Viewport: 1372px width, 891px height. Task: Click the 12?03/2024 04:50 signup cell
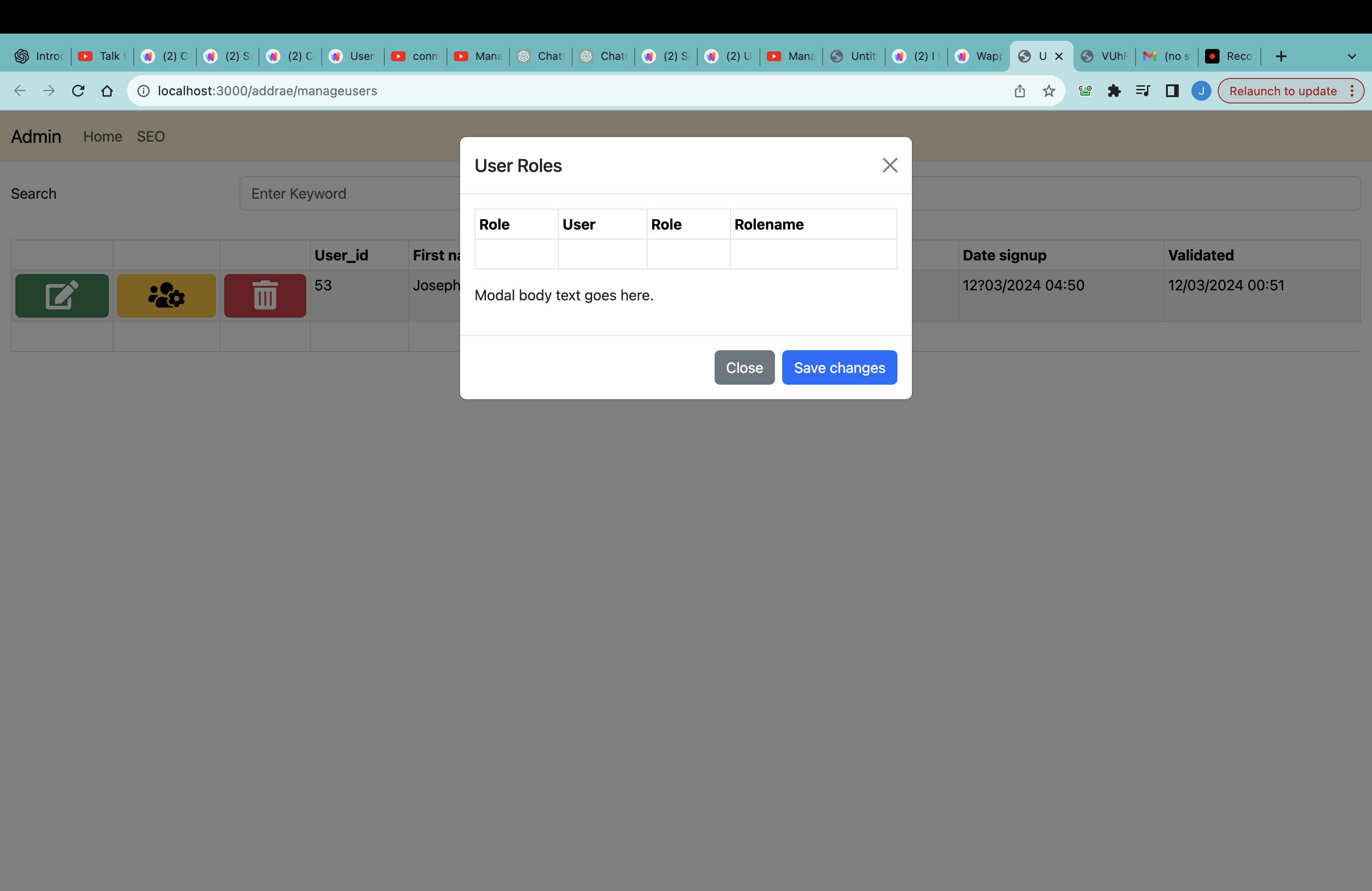1061,295
